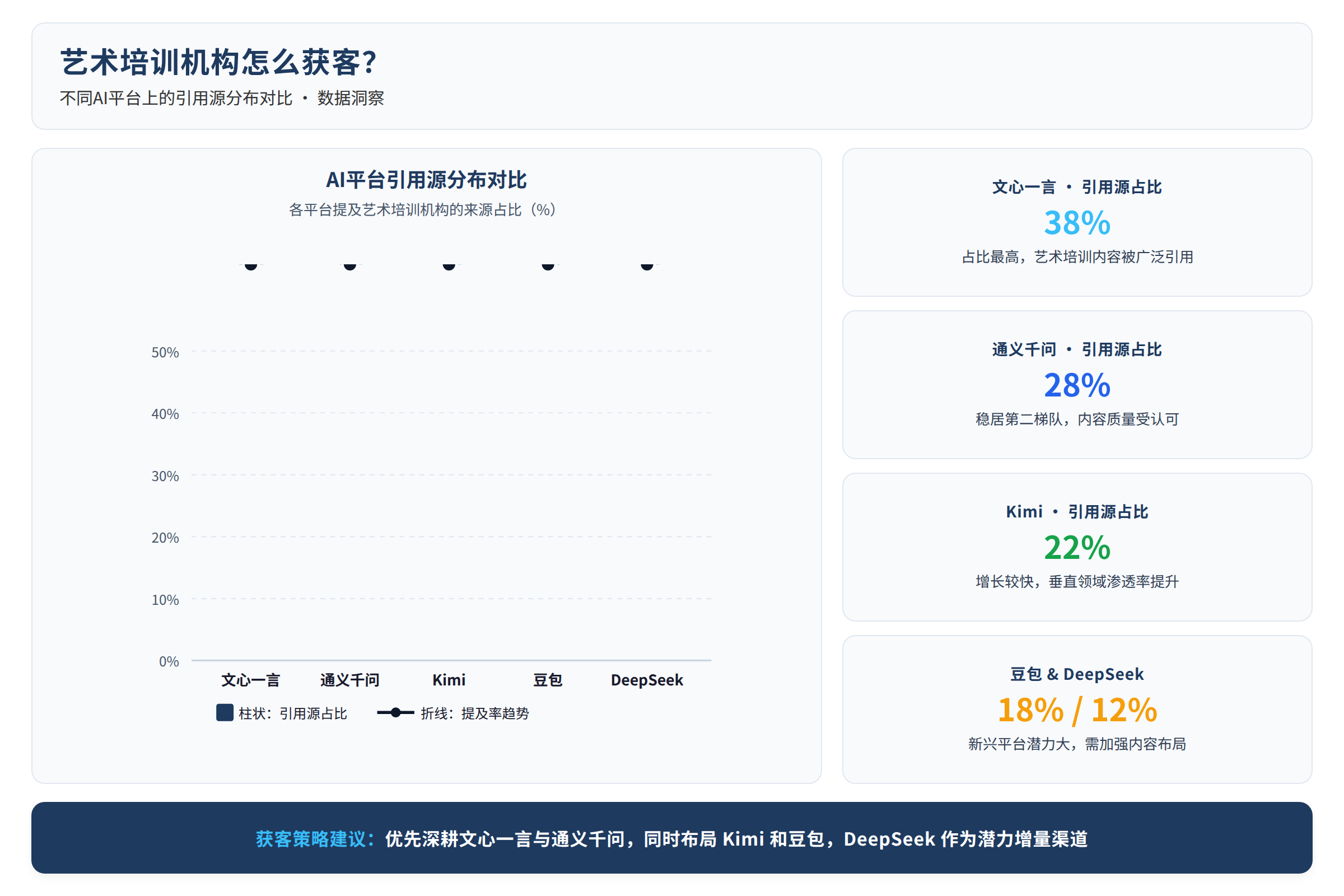Click the description 新兴平台潜力大，需加强内容布局
The image size is (1344, 896).
(x=1077, y=744)
